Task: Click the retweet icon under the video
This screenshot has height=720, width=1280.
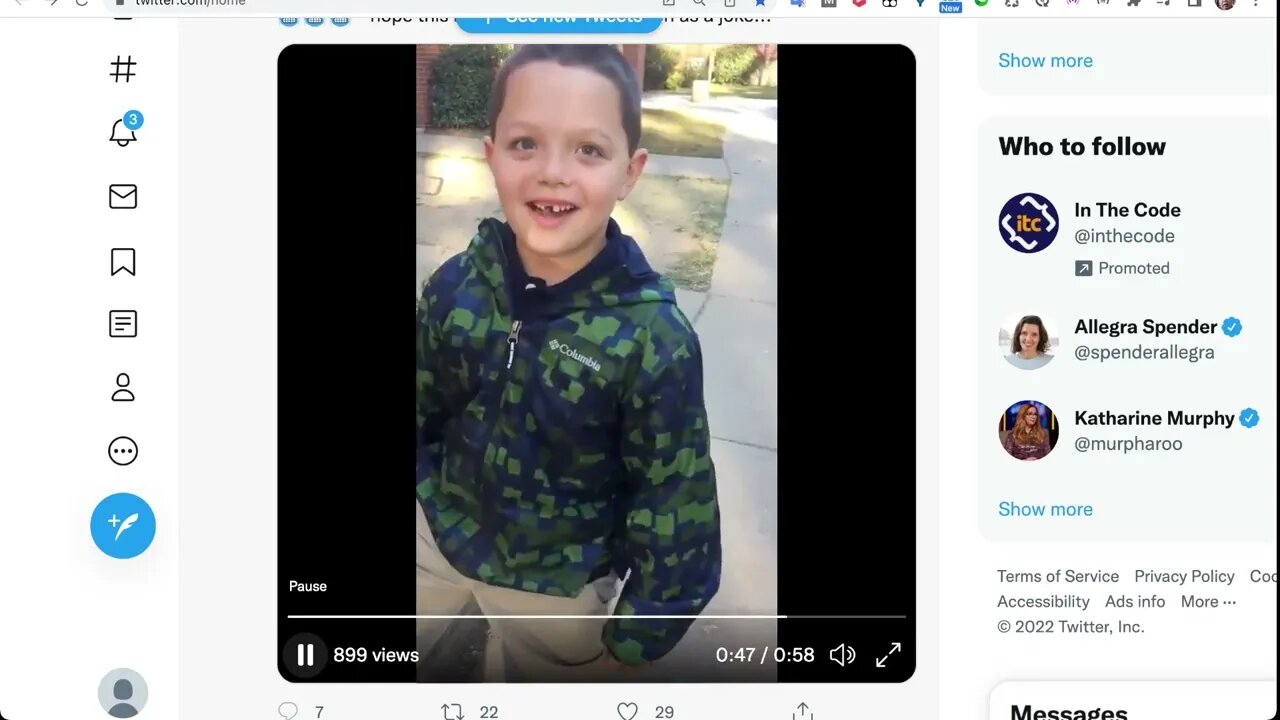Action: [x=453, y=711]
